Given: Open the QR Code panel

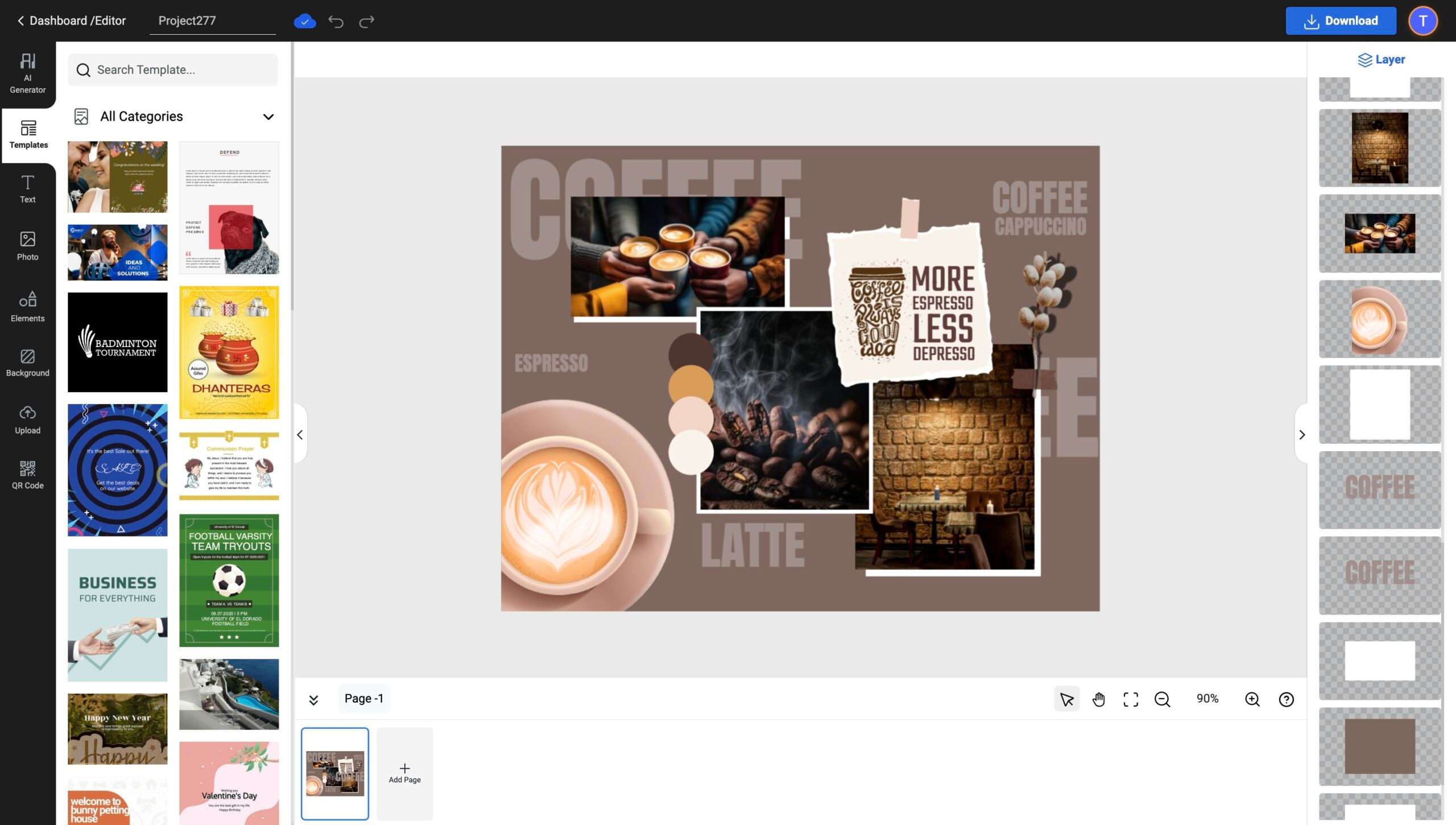Looking at the screenshot, I should tap(27, 475).
